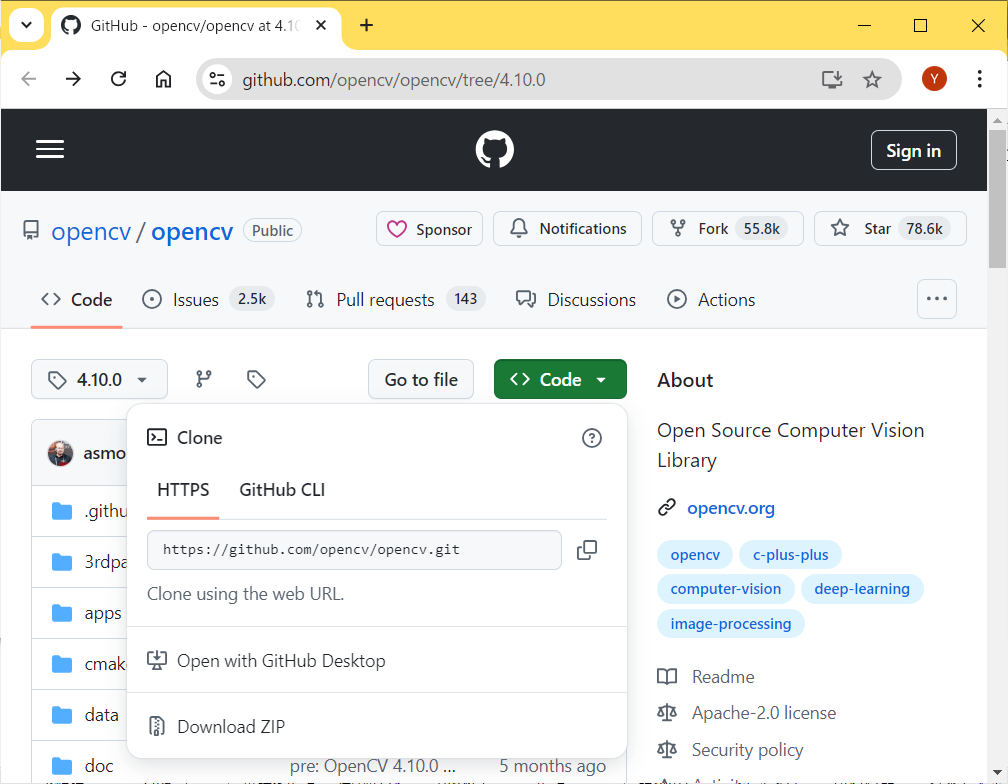Visit the opencv.org website link

[x=732, y=508]
